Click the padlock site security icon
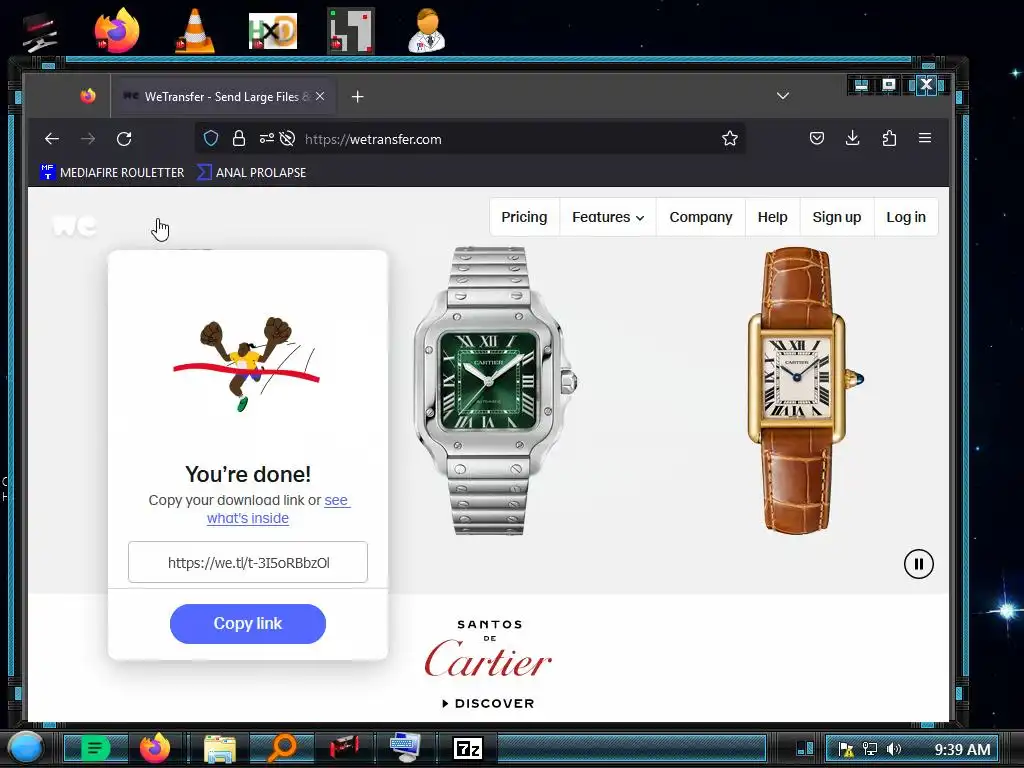The height and width of the screenshot is (768, 1024). pyautogui.click(x=239, y=138)
